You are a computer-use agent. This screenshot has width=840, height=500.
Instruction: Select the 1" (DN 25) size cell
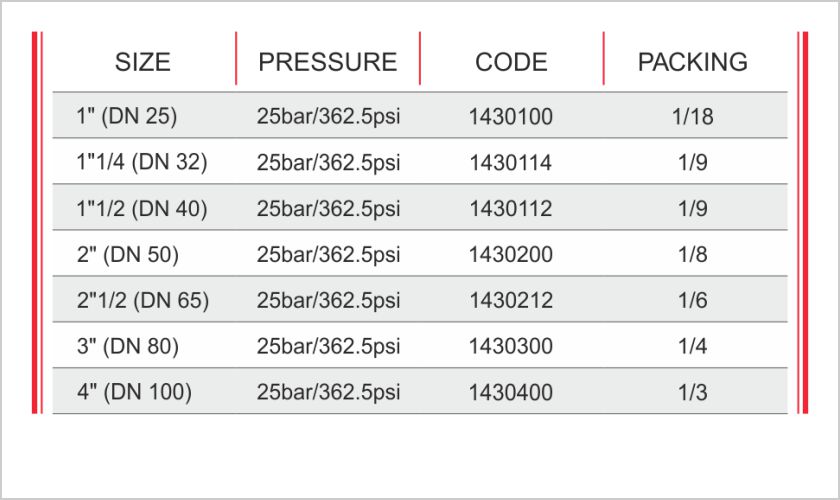(126, 116)
